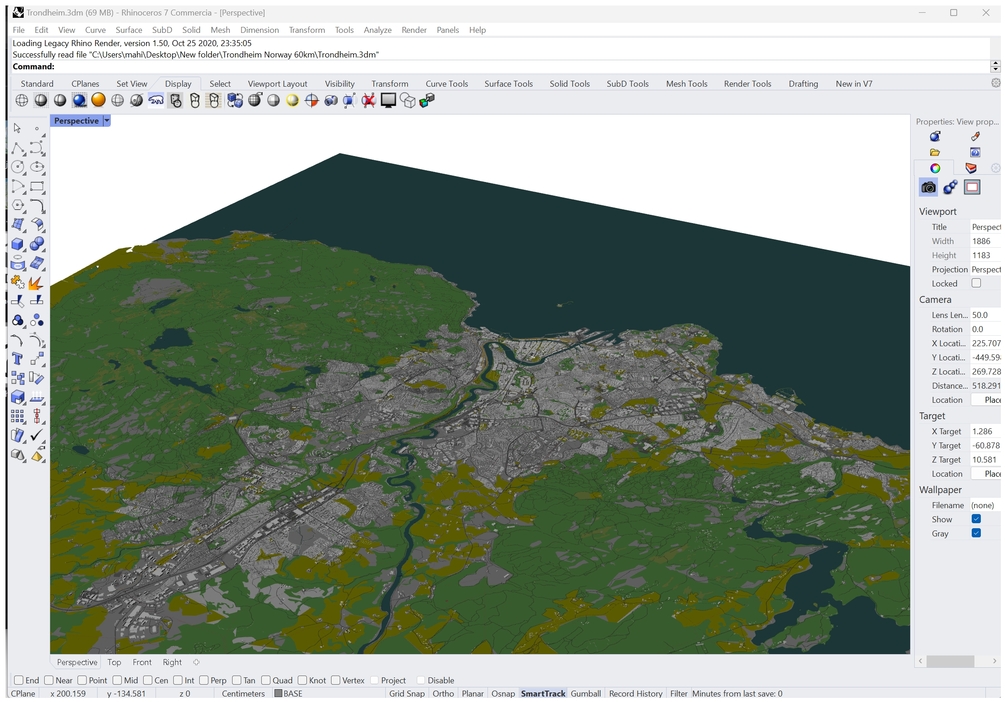Activate Rendered viewport display mode icon
The width and height of the screenshot is (1005, 702).
coord(98,100)
